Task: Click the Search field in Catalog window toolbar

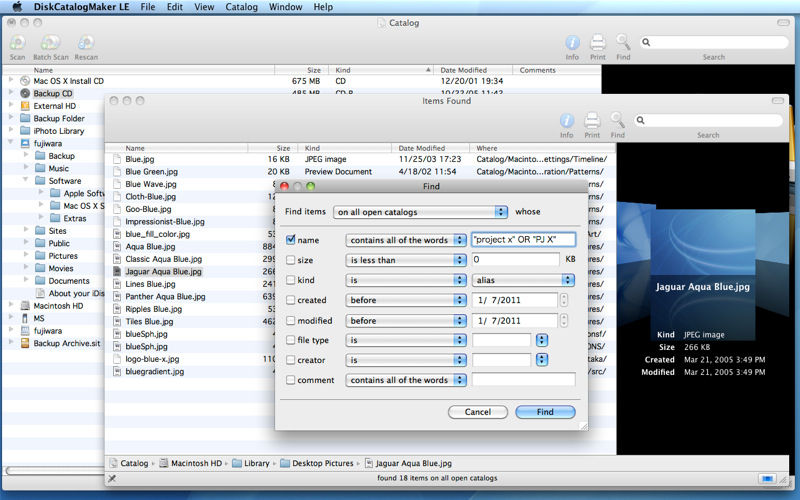Action: click(713, 42)
